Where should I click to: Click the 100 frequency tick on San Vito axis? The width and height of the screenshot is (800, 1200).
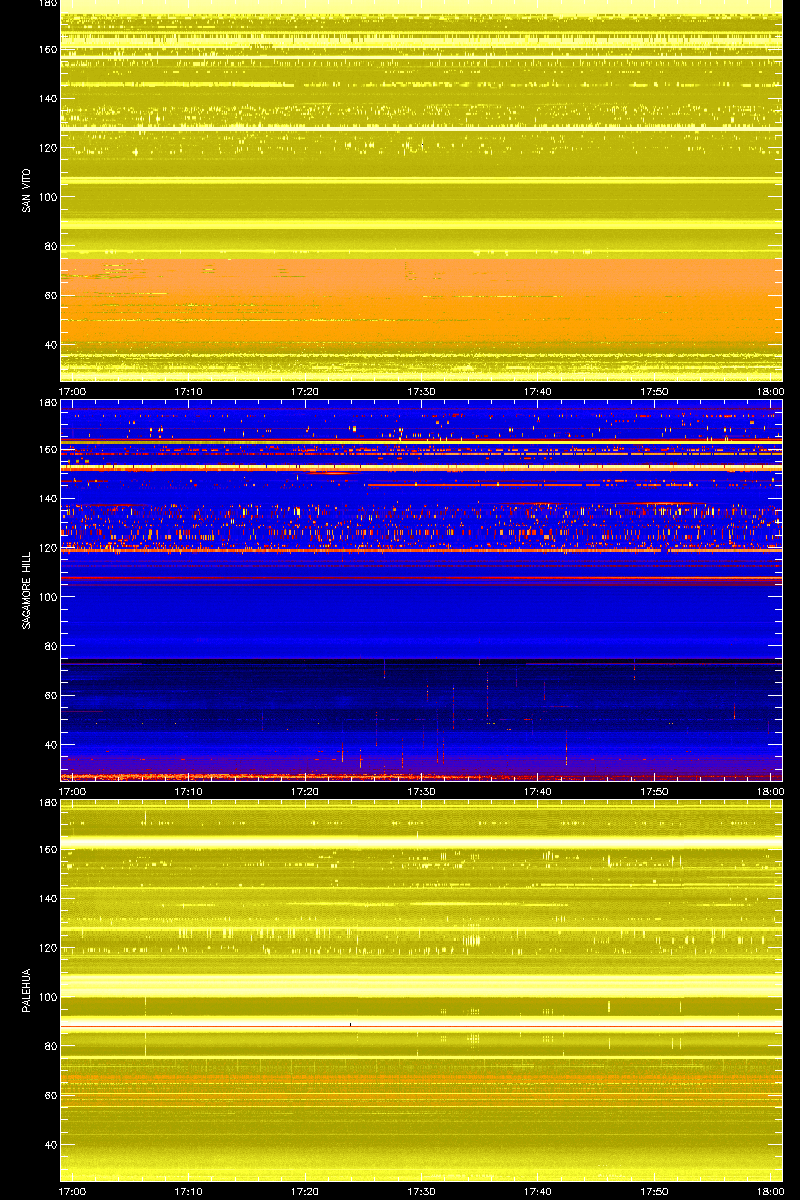click(x=47, y=197)
